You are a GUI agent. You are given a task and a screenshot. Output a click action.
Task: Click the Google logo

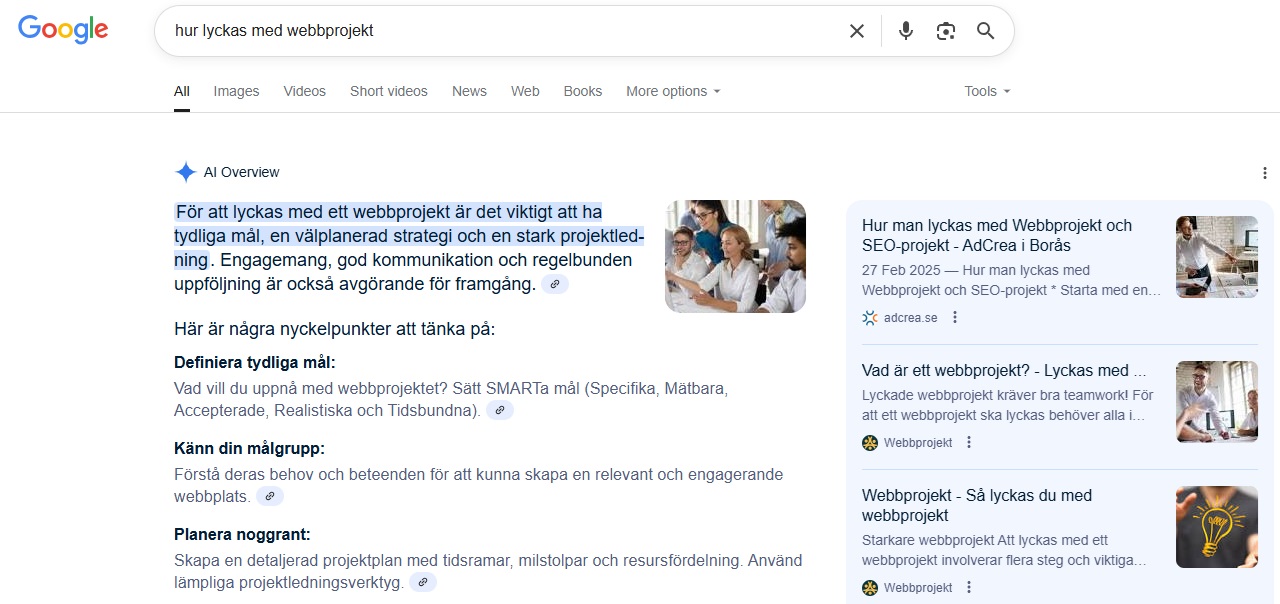tap(63, 30)
